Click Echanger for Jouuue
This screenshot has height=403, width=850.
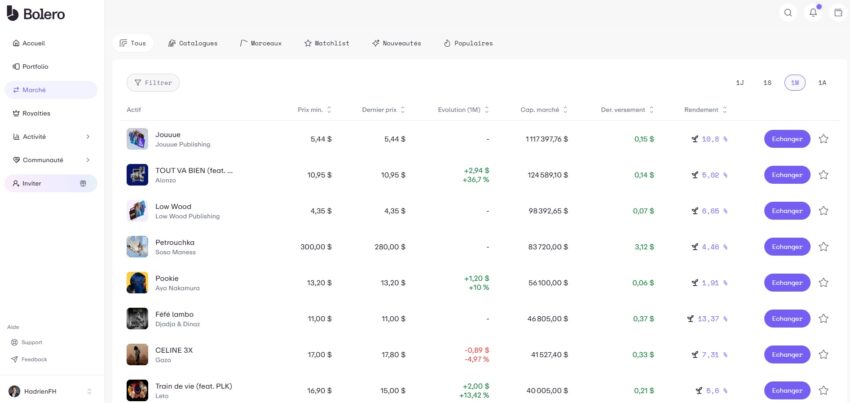pos(787,139)
